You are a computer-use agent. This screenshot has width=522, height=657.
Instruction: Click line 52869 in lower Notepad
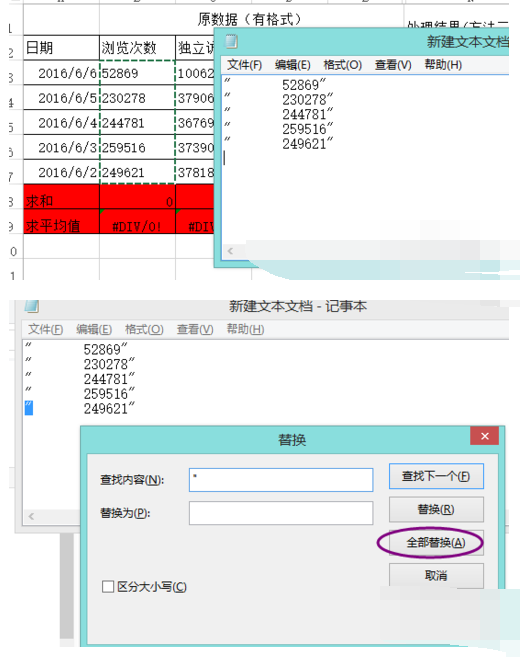click(x=106, y=349)
